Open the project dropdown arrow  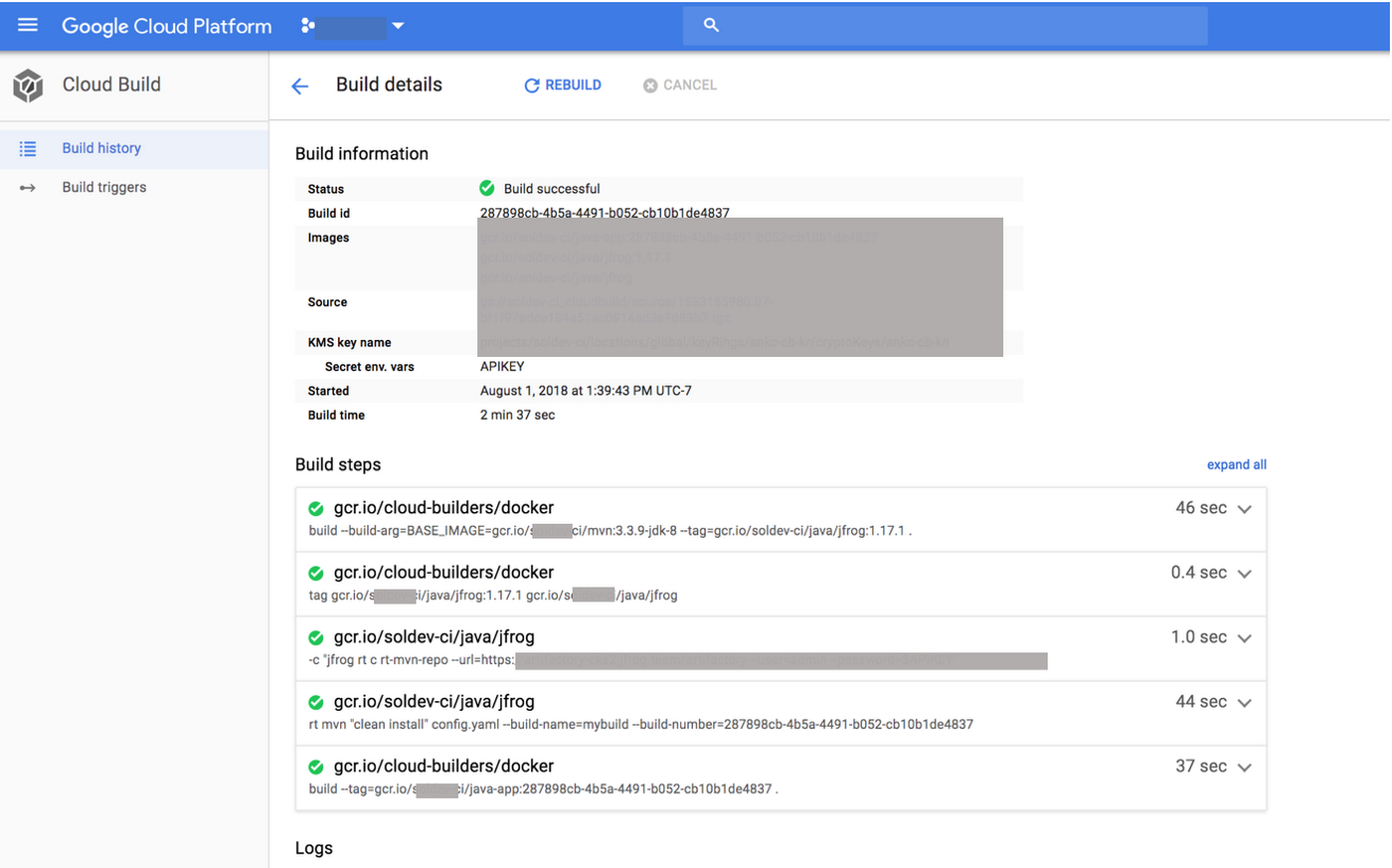click(398, 26)
